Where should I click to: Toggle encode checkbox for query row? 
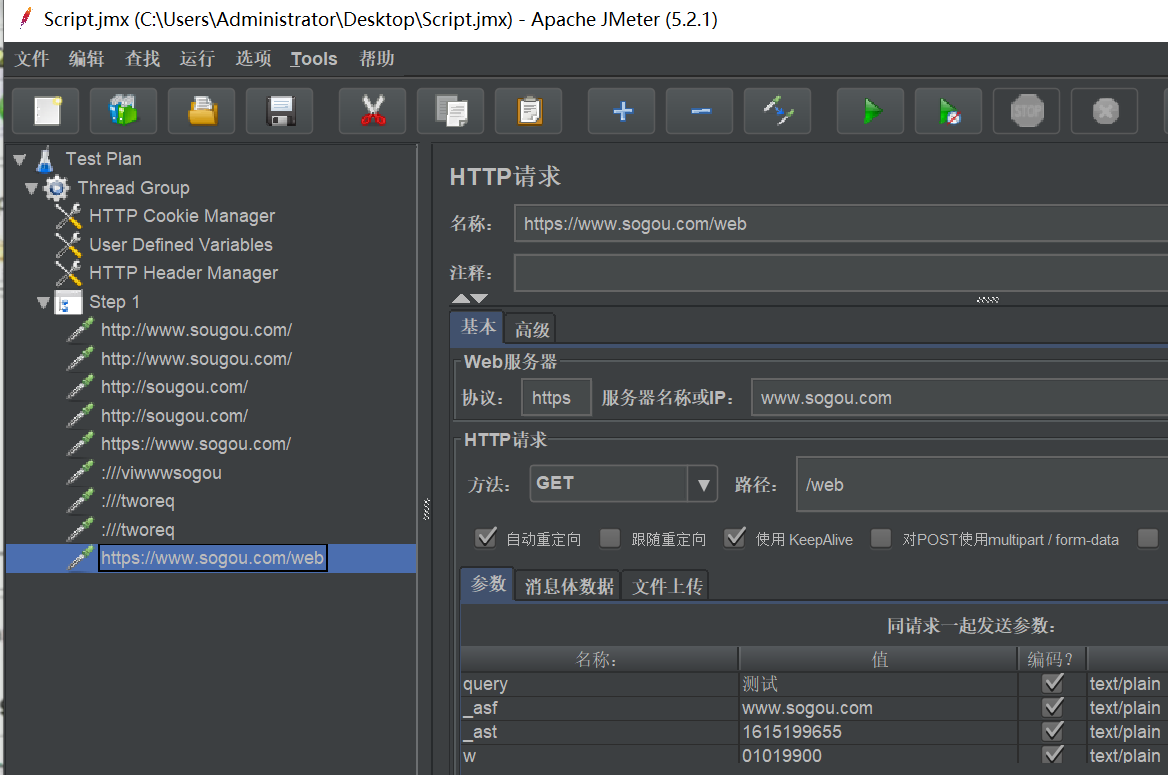coord(1053,683)
